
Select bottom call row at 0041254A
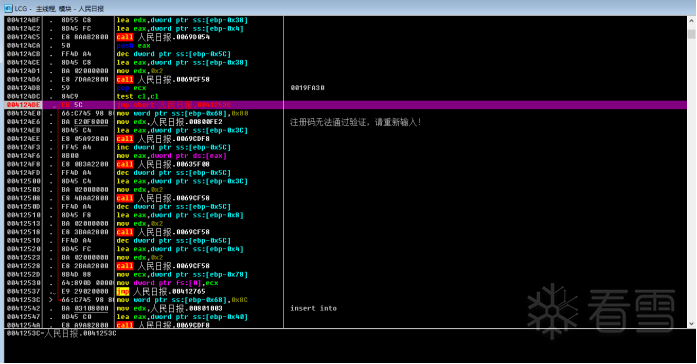[x=163, y=325]
